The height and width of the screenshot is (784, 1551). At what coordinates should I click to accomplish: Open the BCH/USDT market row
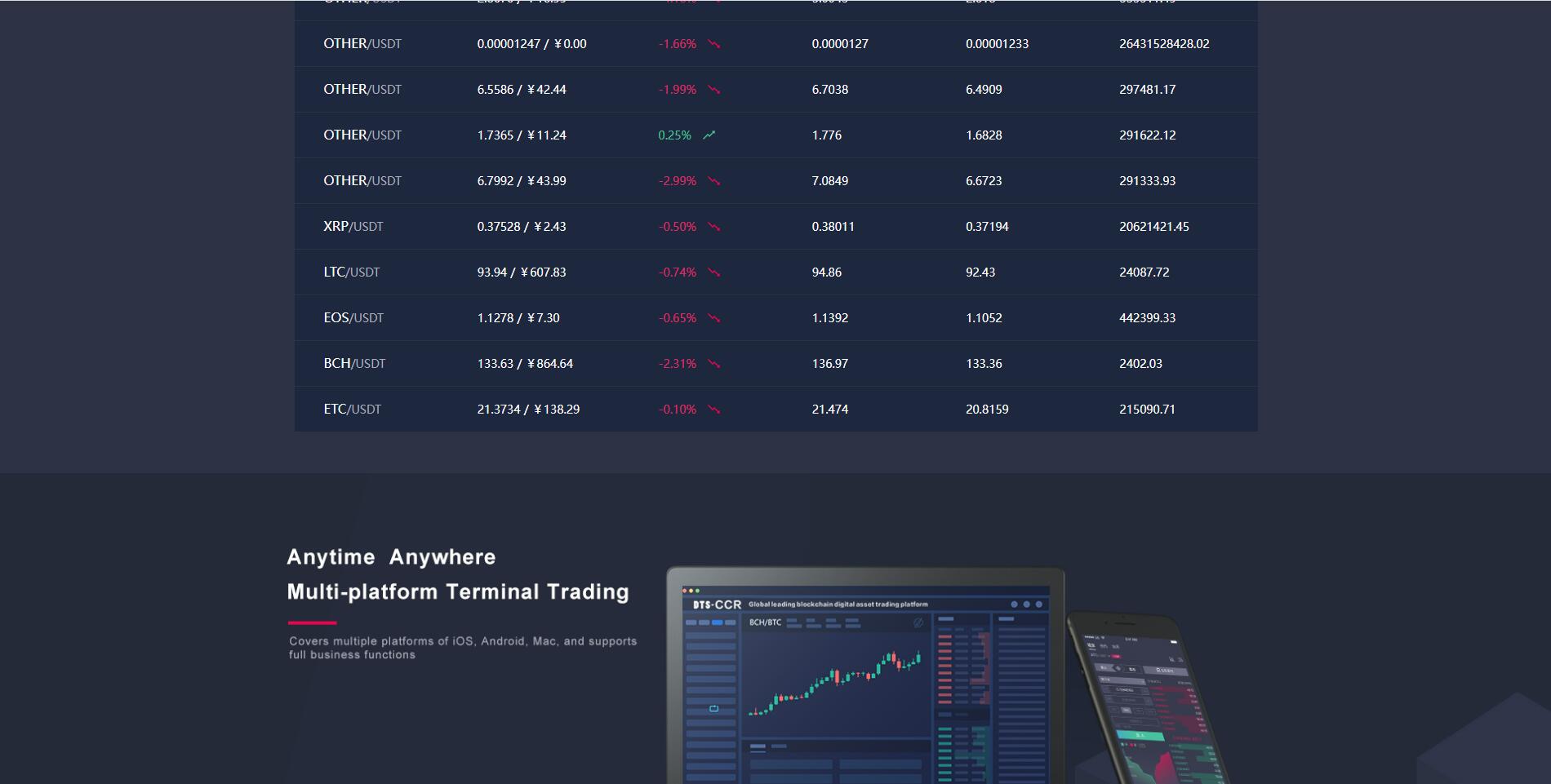point(354,364)
